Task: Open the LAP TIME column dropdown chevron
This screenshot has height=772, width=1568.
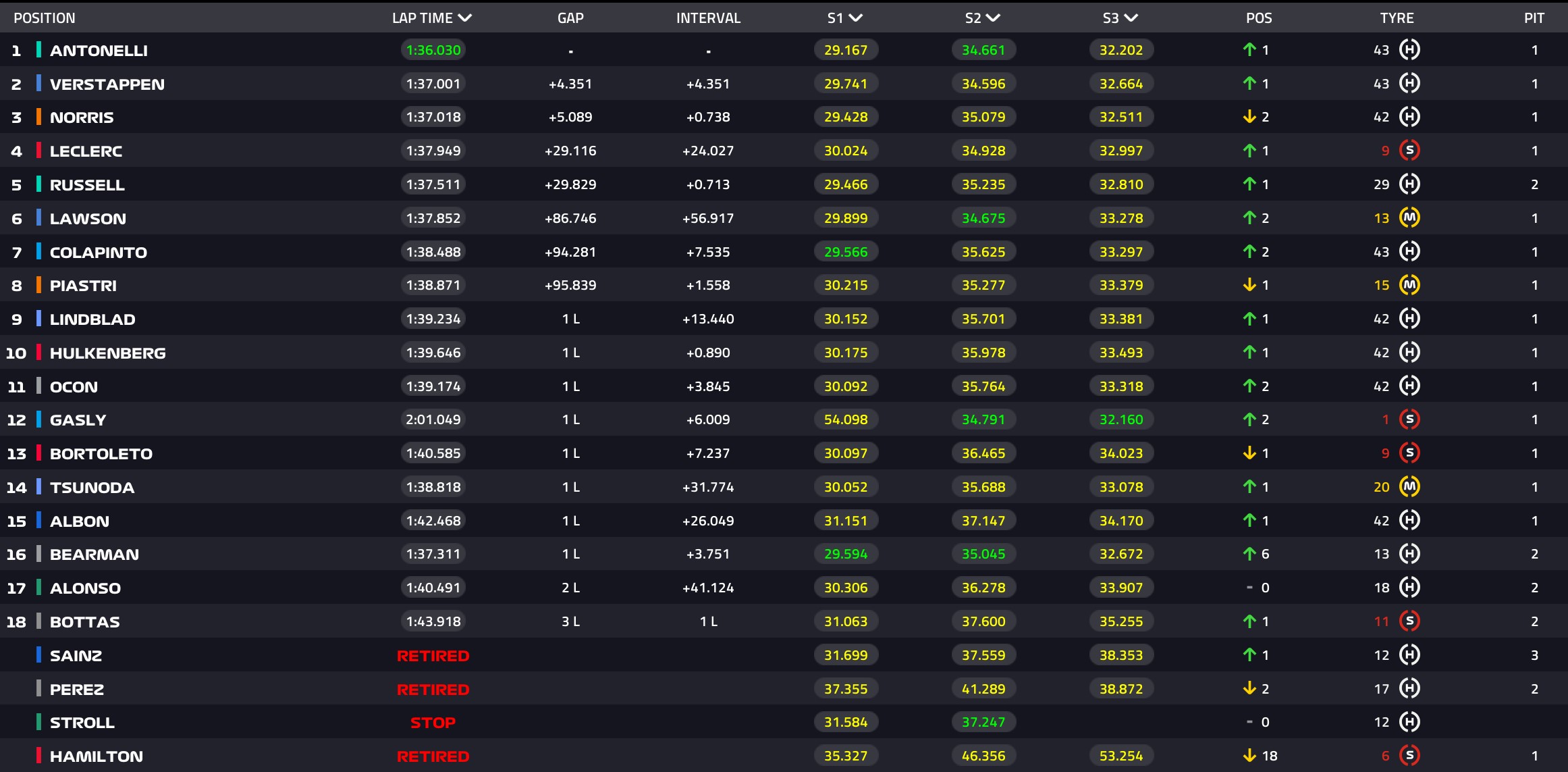Action: point(464,18)
